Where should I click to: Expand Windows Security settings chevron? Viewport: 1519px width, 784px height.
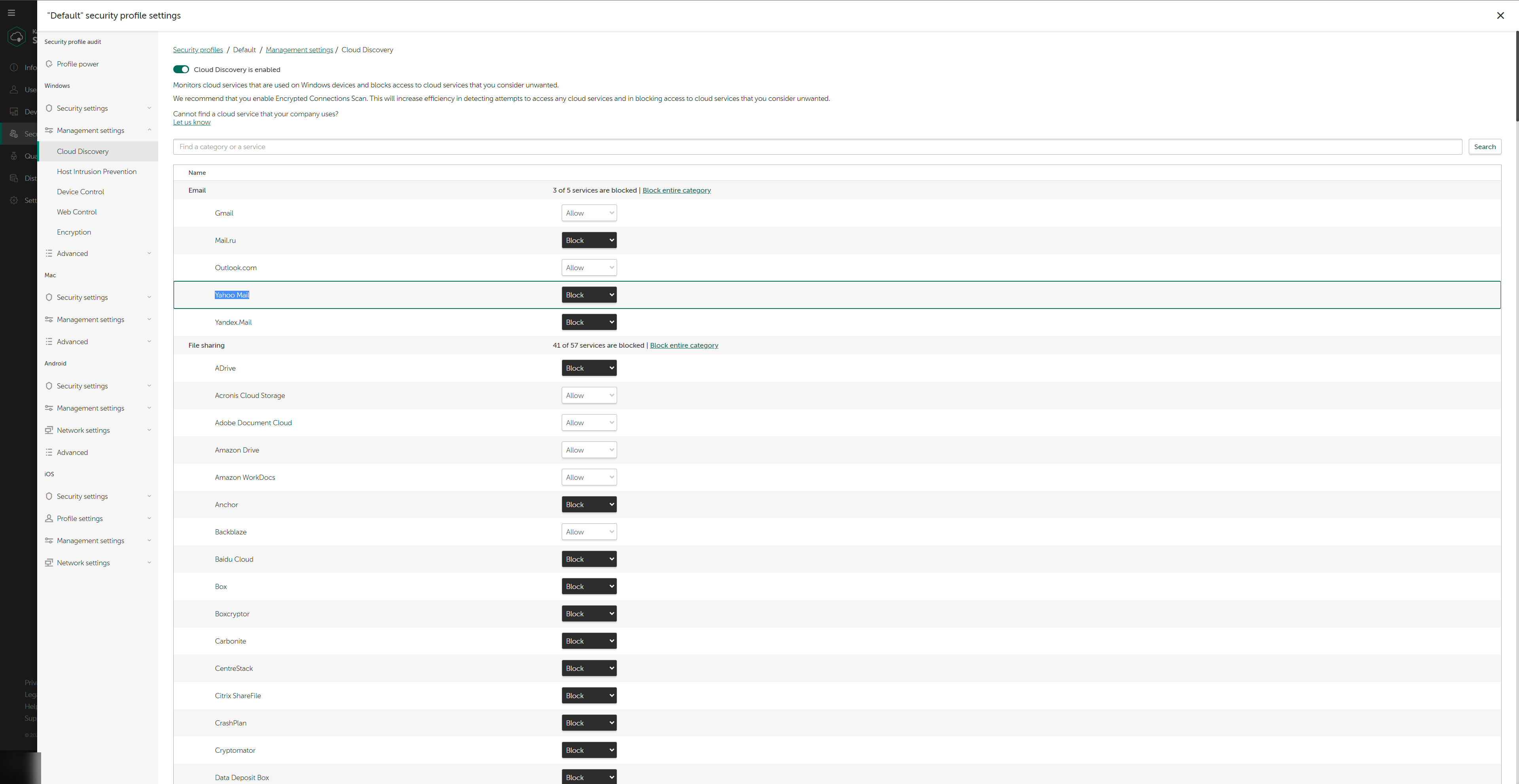click(x=149, y=108)
